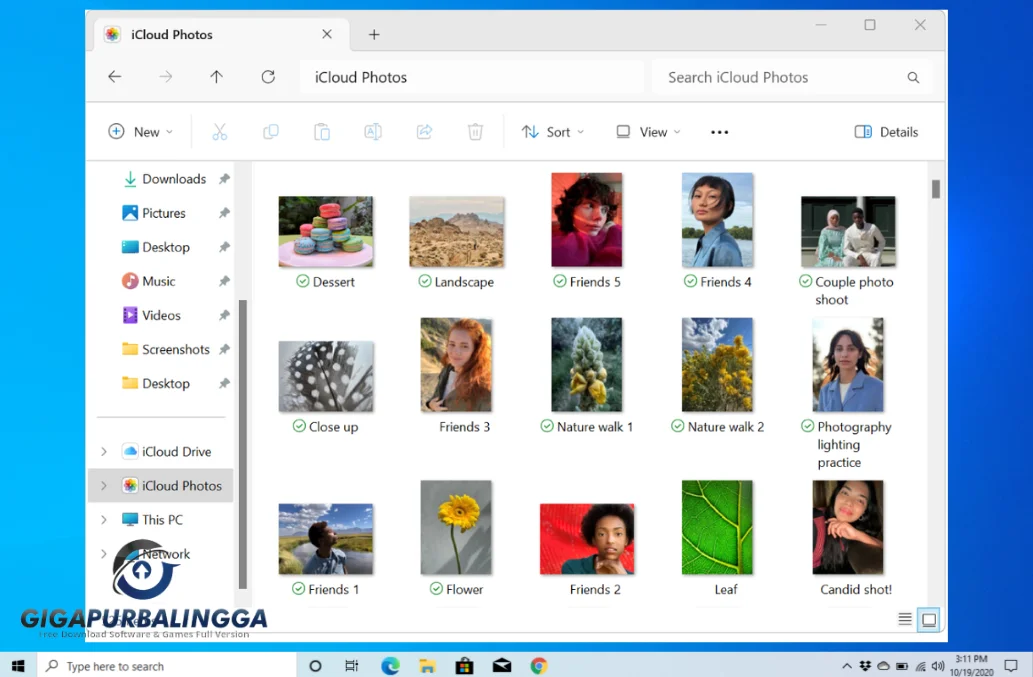Open Microsoft Edge from taskbar
Image resolution: width=1033 pixels, height=677 pixels.
[390, 666]
